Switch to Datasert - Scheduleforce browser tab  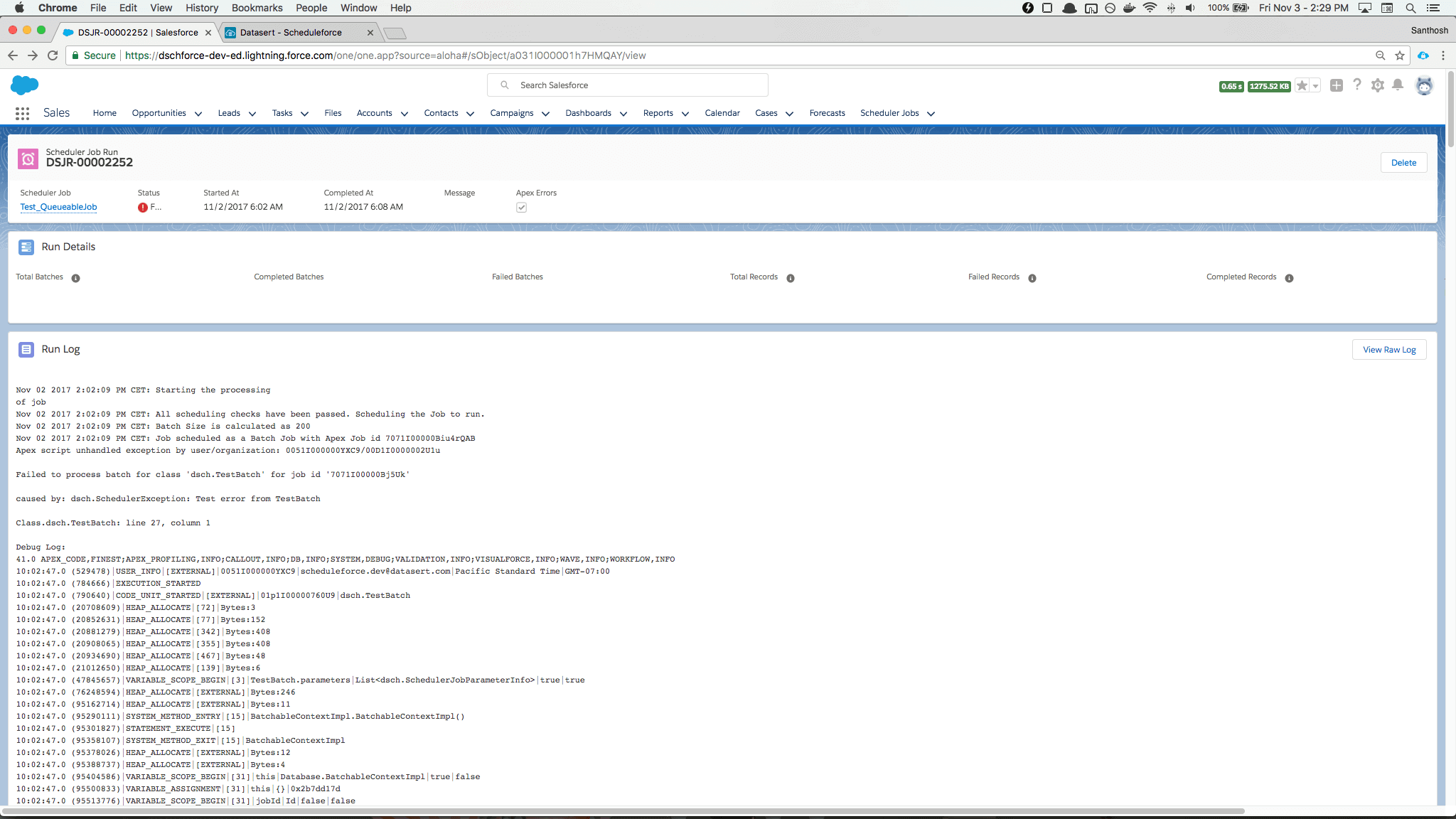(x=291, y=33)
